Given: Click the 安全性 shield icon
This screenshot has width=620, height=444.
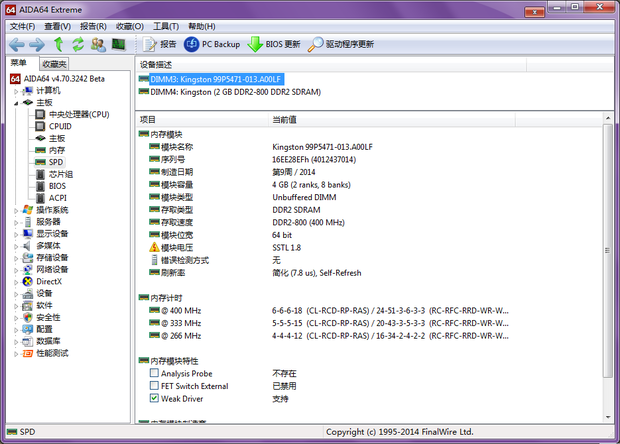Looking at the screenshot, I should pos(28,317).
